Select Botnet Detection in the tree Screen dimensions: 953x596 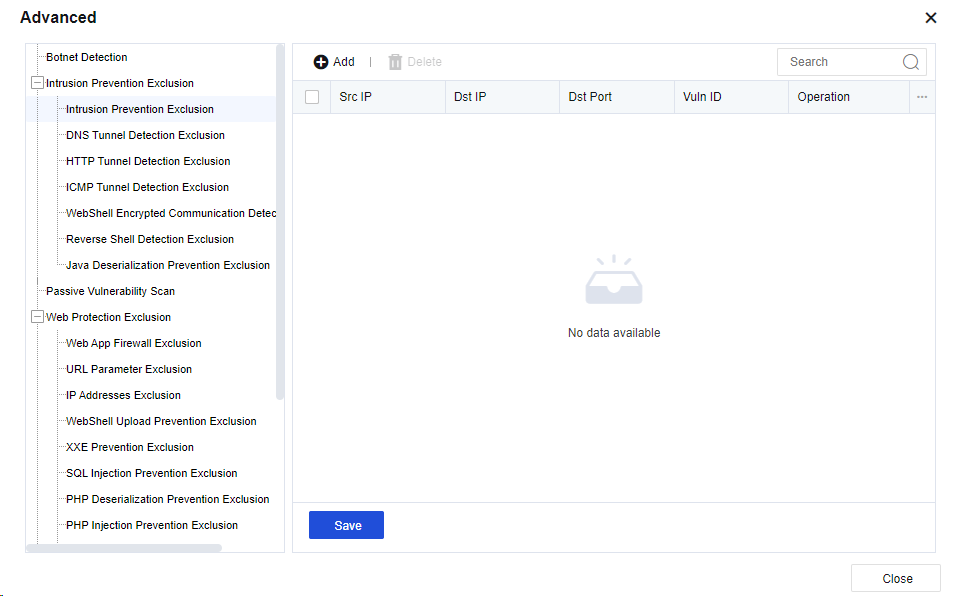(x=87, y=57)
